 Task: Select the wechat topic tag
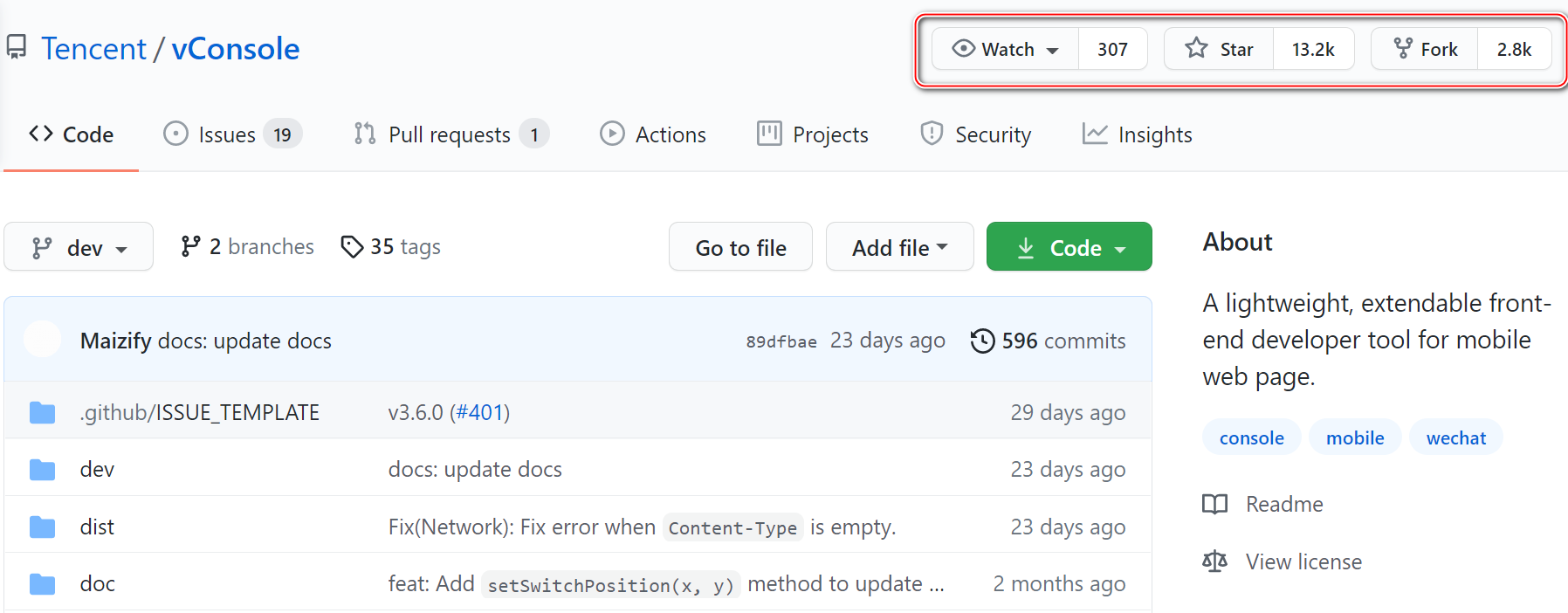[x=1455, y=437]
